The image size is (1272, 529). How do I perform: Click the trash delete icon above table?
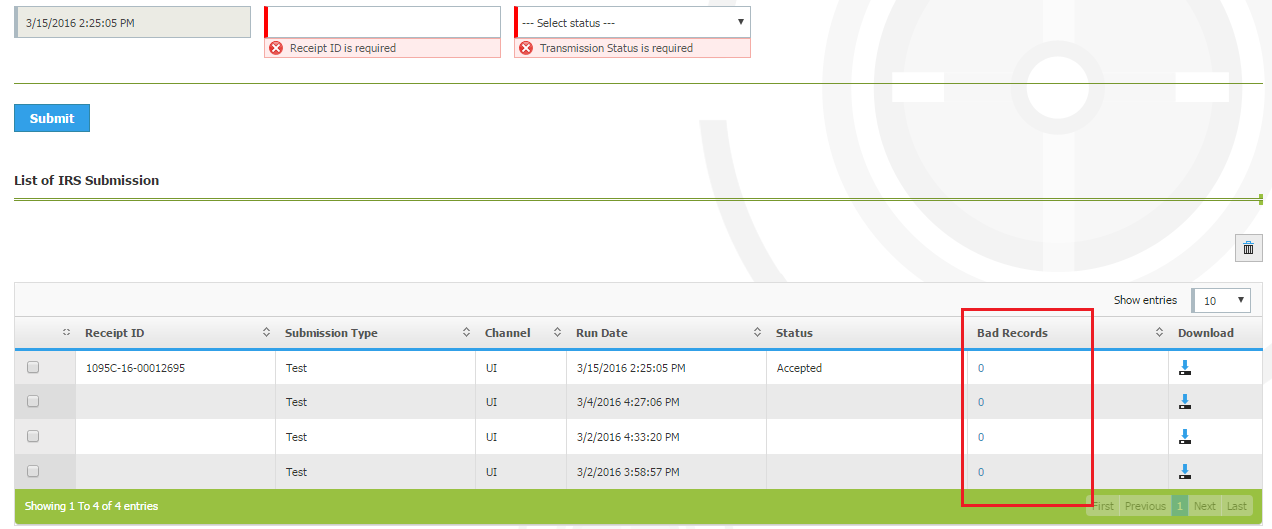1248,248
